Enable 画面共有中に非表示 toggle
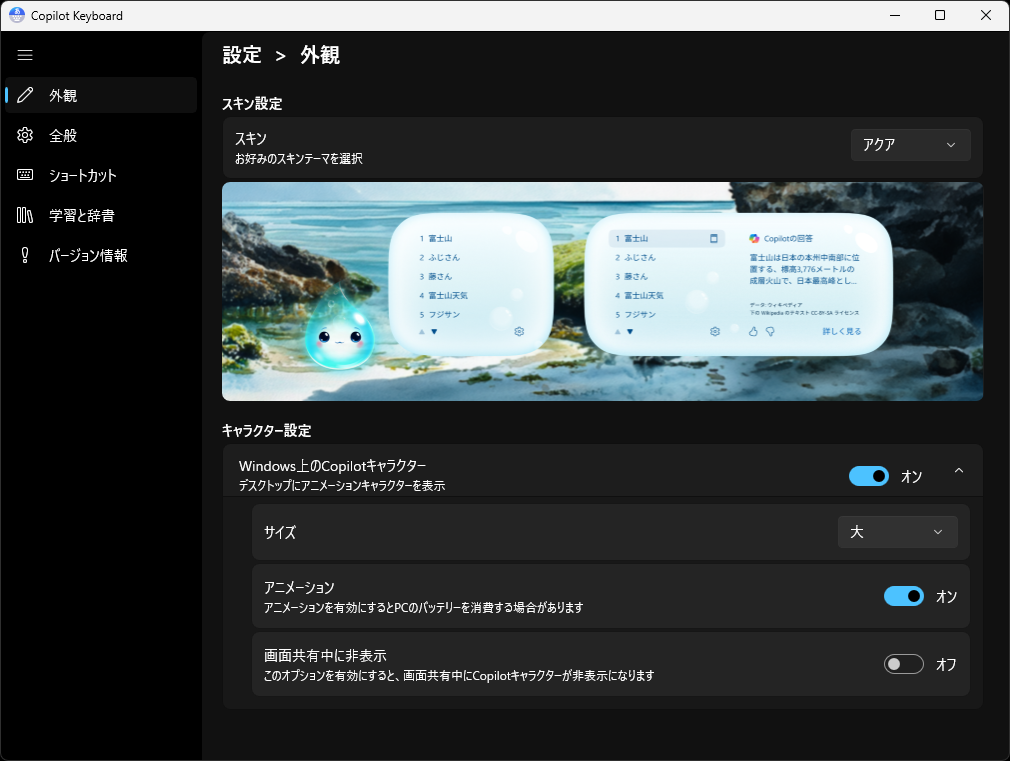The height and width of the screenshot is (761, 1010). 904,664
